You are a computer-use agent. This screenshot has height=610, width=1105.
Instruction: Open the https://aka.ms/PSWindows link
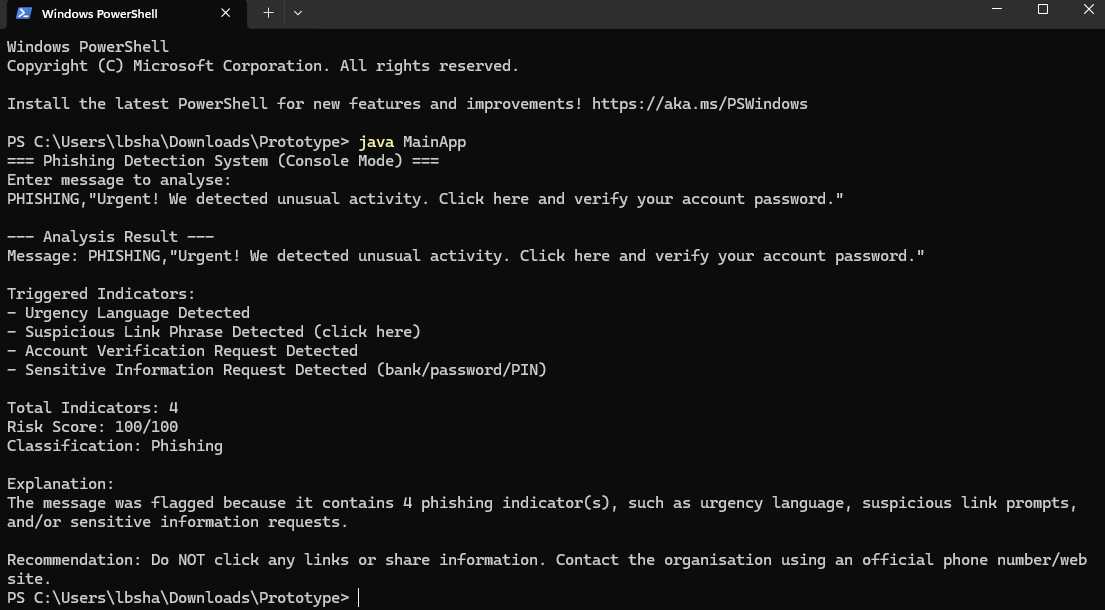pos(699,104)
